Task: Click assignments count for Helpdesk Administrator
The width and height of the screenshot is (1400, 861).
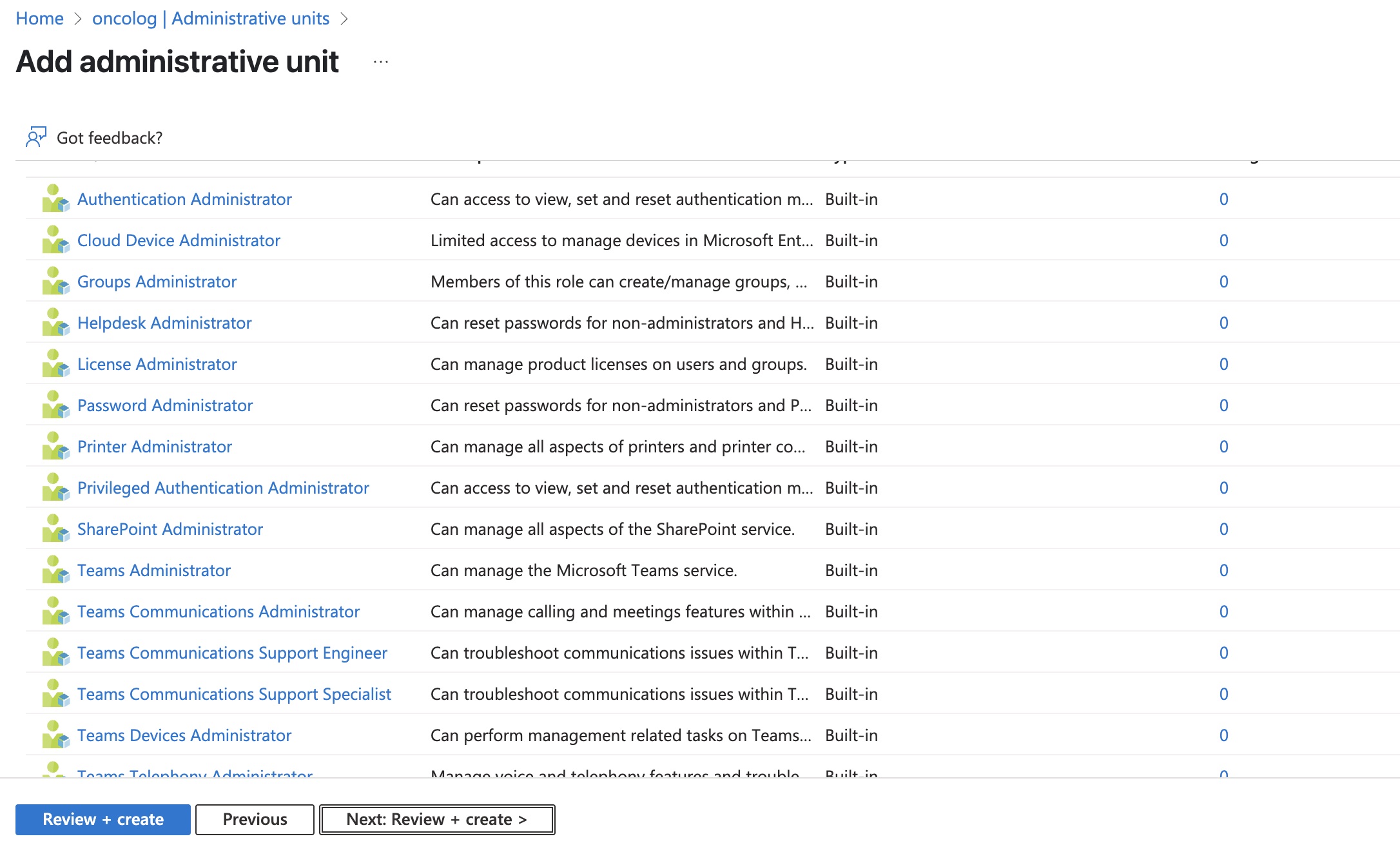Action: (1223, 323)
